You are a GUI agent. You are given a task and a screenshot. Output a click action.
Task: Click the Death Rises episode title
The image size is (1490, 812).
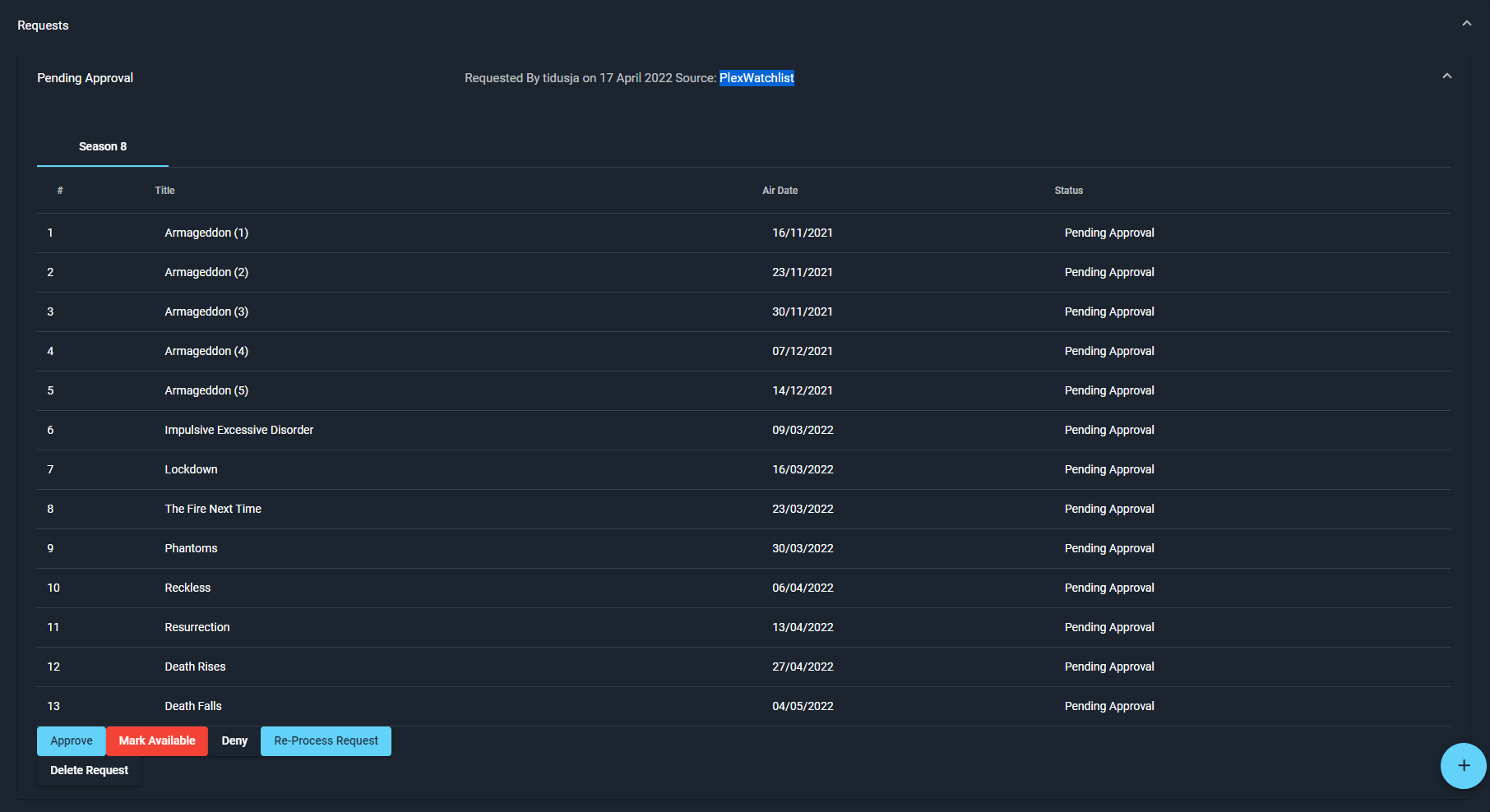(x=195, y=667)
